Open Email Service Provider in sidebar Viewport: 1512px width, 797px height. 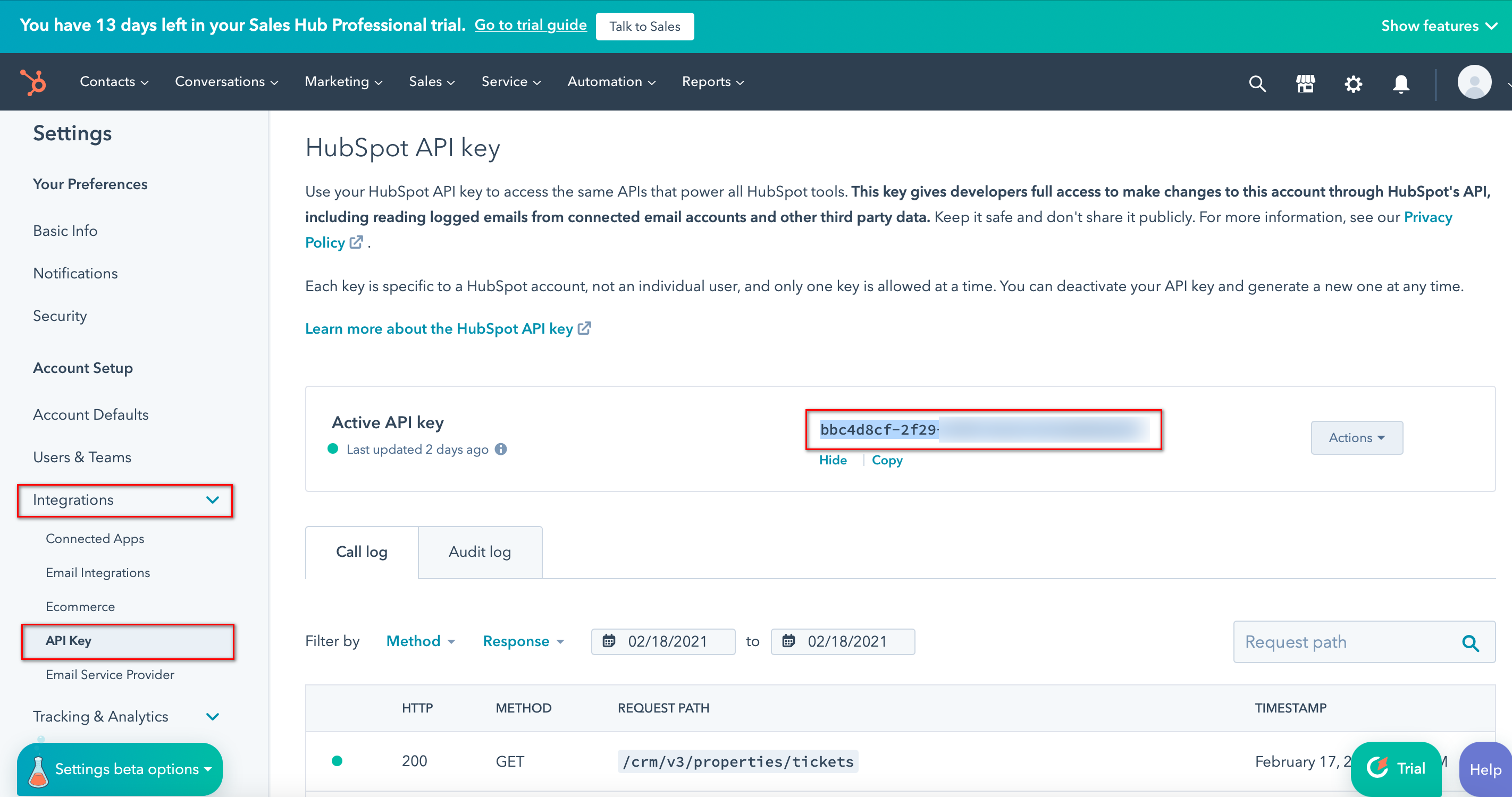pos(110,674)
